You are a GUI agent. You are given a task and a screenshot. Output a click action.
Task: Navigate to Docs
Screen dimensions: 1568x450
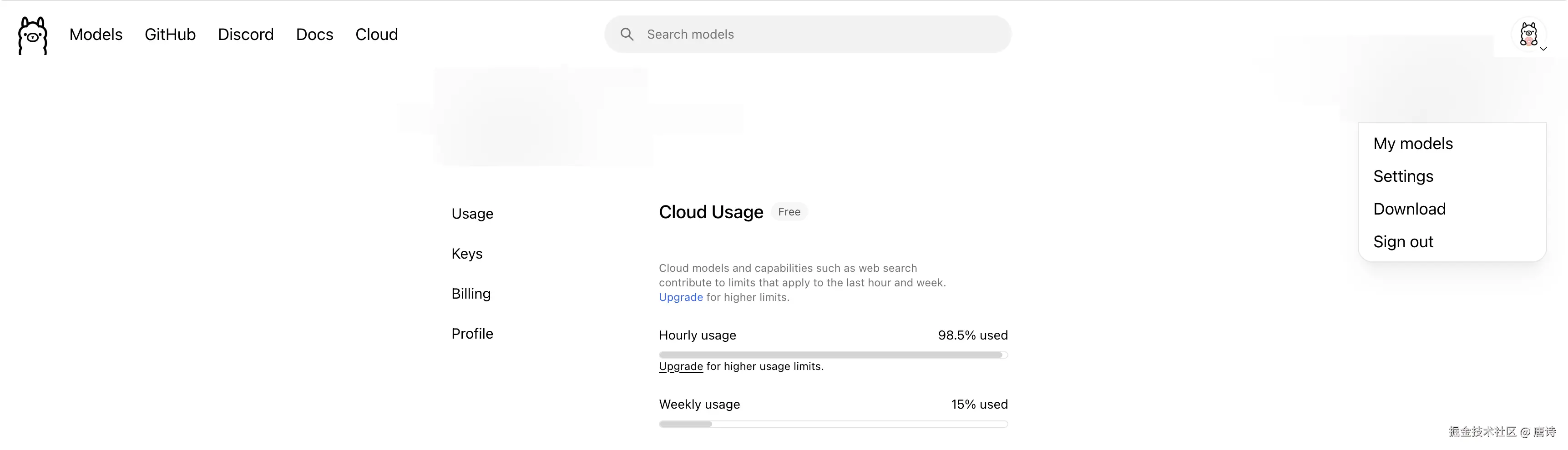click(x=314, y=35)
